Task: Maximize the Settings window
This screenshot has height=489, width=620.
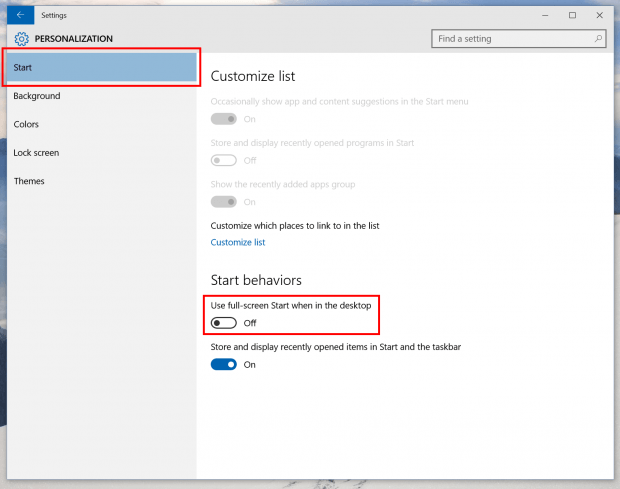Action: [572, 15]
